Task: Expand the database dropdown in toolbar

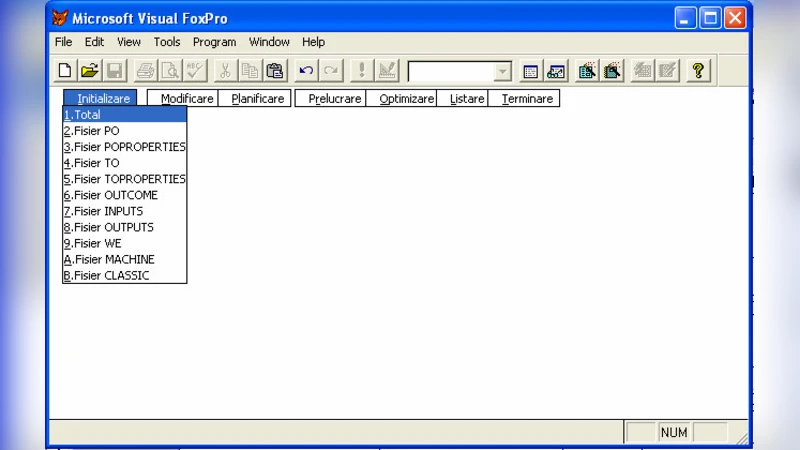Action: [502, 72]
